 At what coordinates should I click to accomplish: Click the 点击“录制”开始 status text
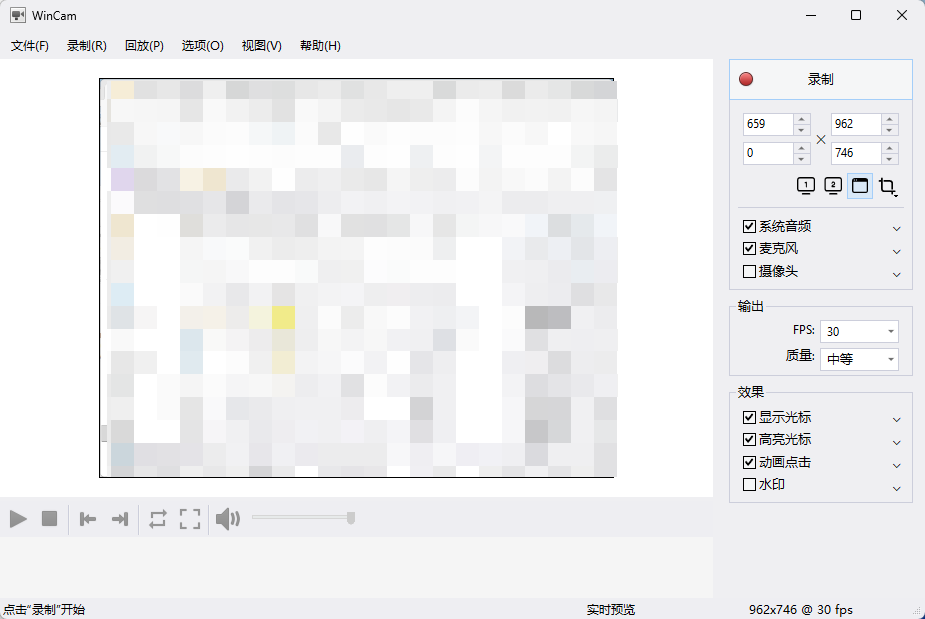(x=44, y=610)
